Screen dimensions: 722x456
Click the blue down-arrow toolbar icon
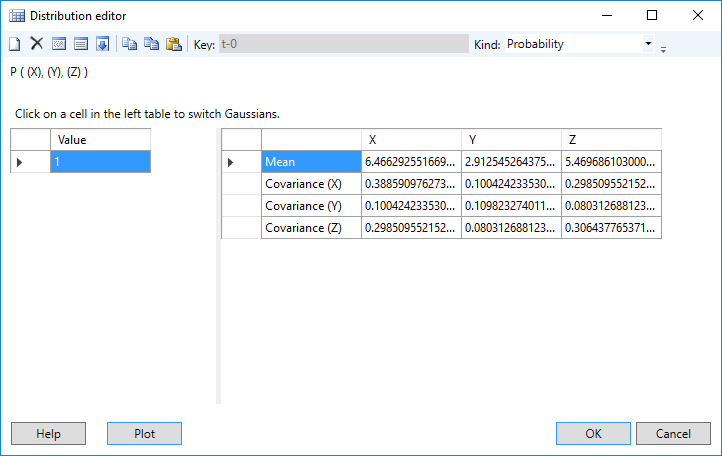pos(102,44)
